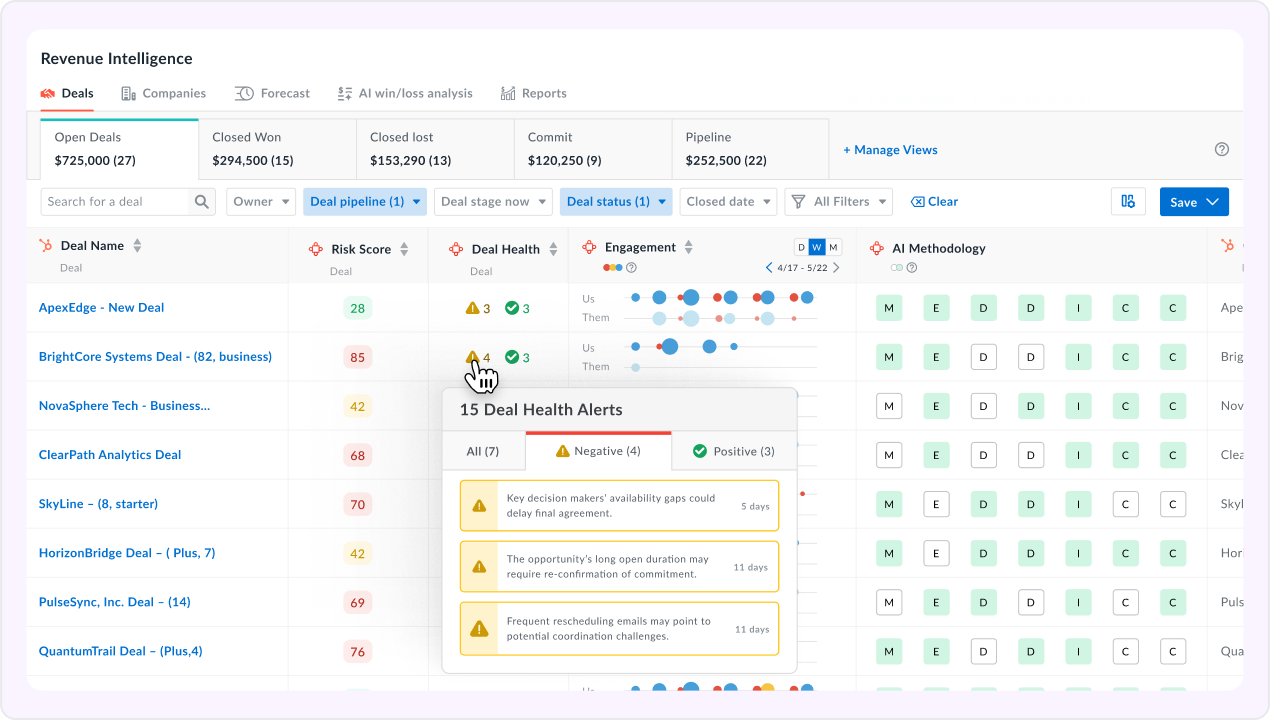The height and width of the screenshot is (720, 1270).
Task: Open the Owner dropdown
Action: click(x=261, y=201)
